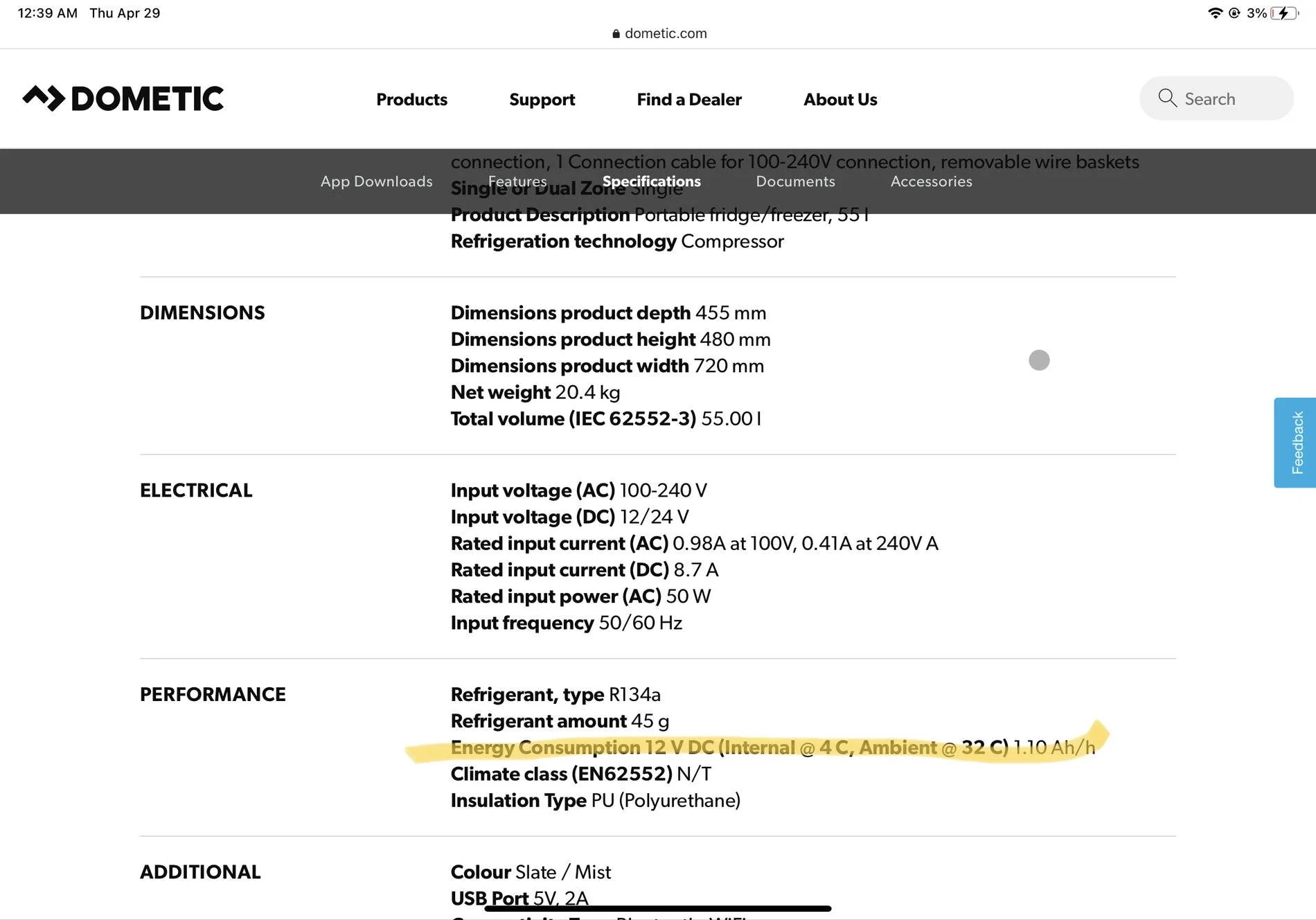Click Insulation Type PU (Polyurethane)
The image size is (1316, 920).
596,801
